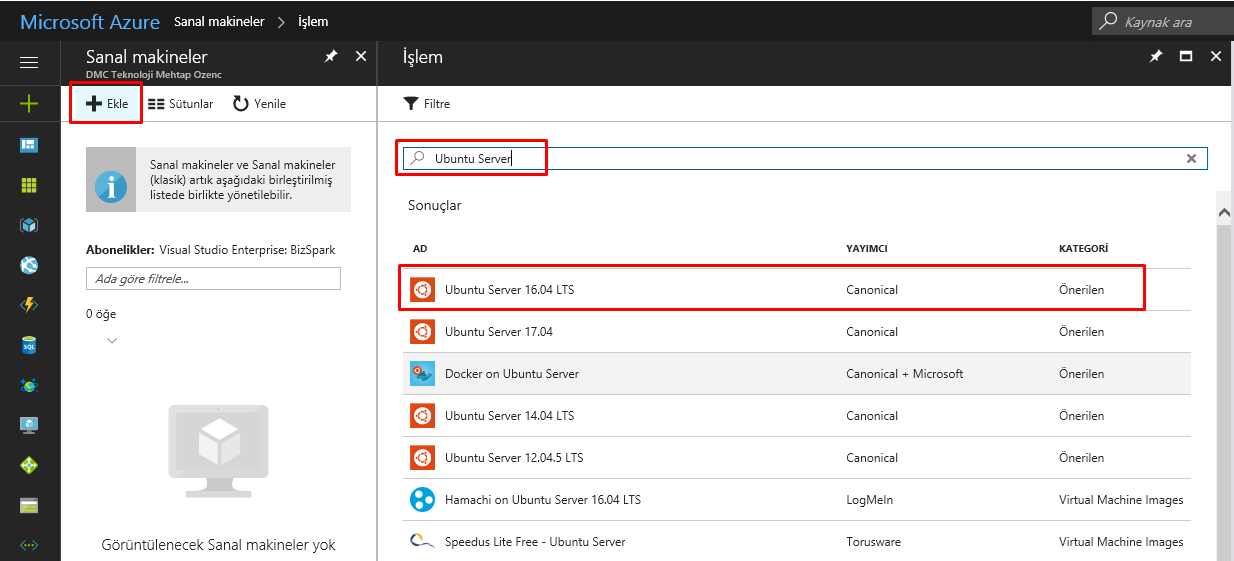The height and width of the screenshot is (561, 1234).
Task: Click the blue info icon
Action: click(111, 187)
